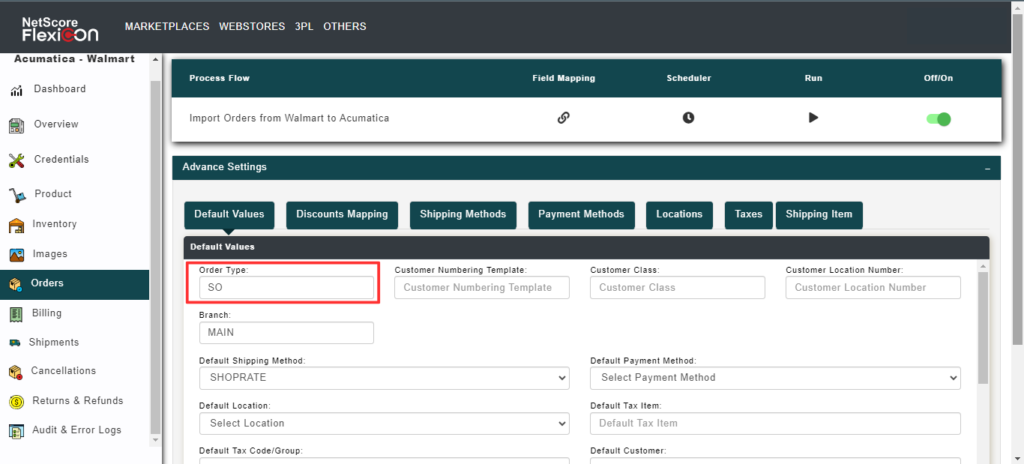
Task: Open the Scheduler clock icon
Action: [x=688, y=118]
